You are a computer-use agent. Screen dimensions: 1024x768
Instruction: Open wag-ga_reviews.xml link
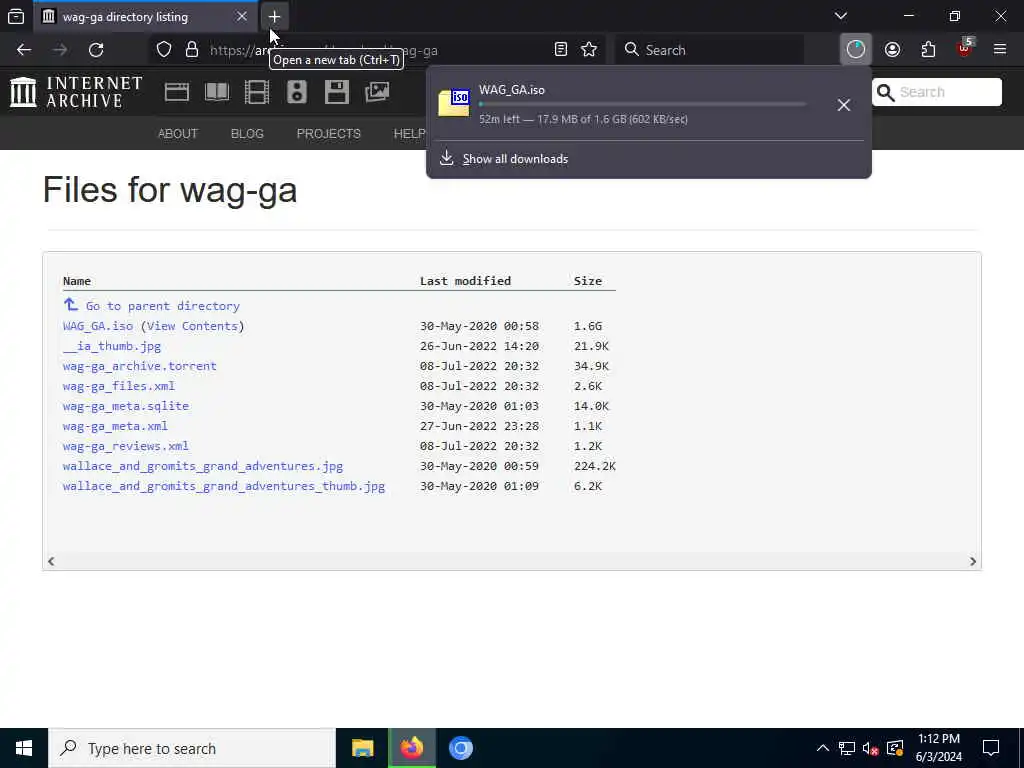pyautogui.click(x=125, y=446)
